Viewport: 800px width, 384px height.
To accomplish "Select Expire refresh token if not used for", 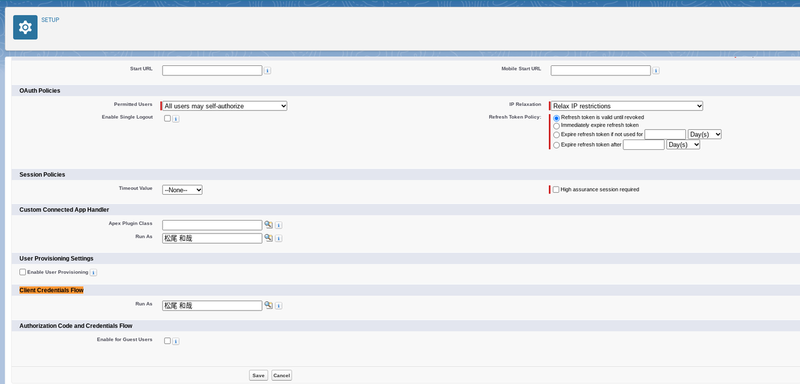I will [x=557, y=135].
